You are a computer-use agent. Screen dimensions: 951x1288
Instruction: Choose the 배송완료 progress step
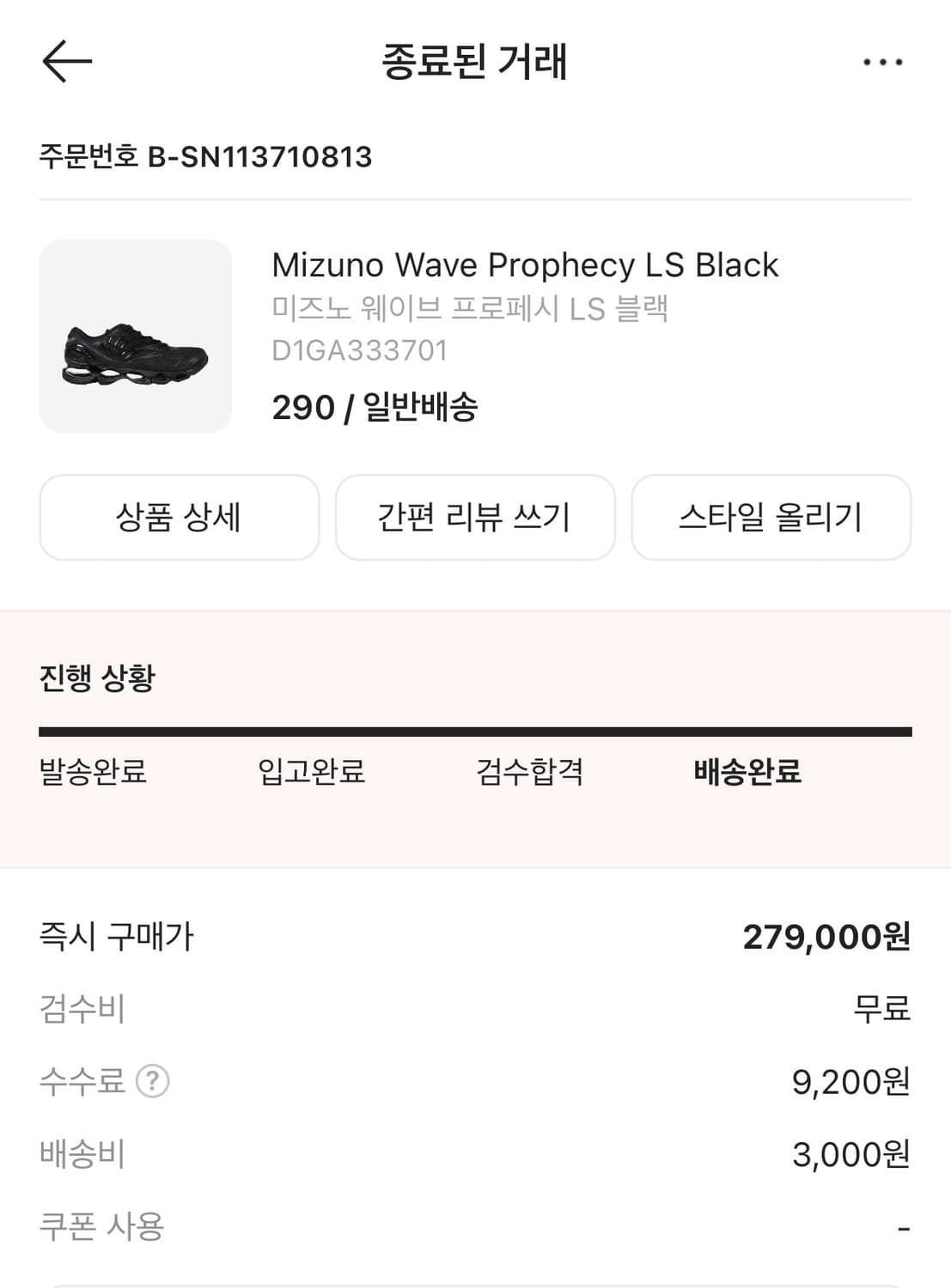pos(747,771)
